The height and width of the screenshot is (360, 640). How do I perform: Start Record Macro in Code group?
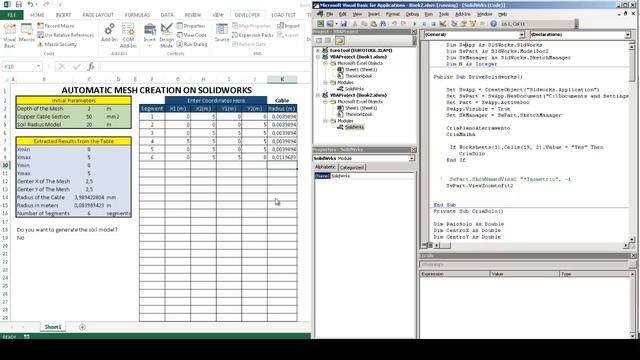tap(56, 26)
